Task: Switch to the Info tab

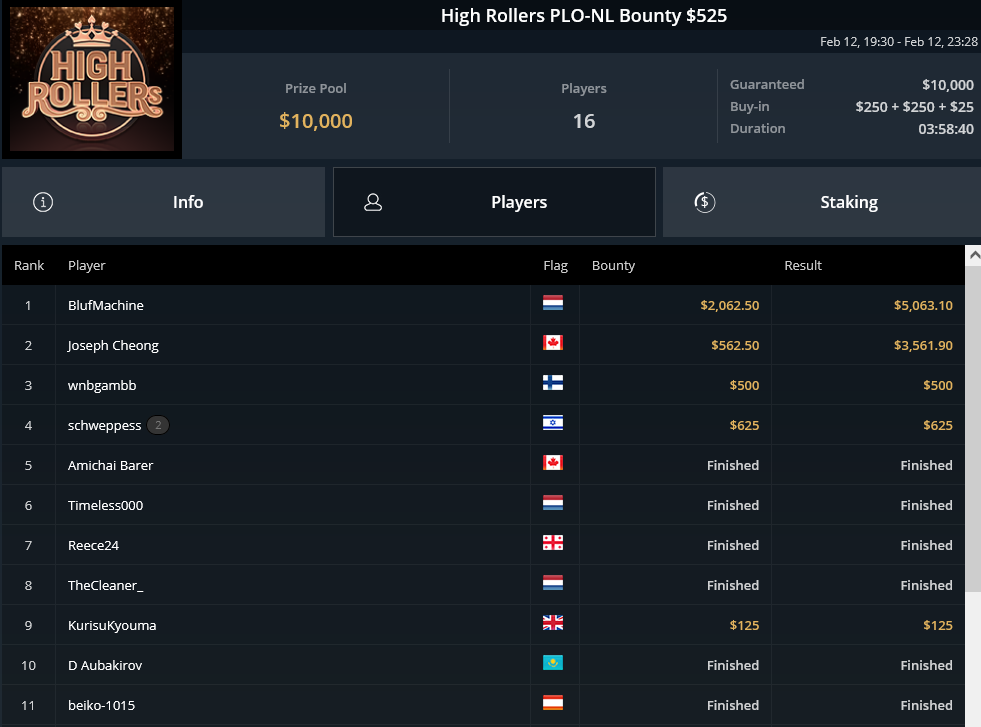Action: 163,202
